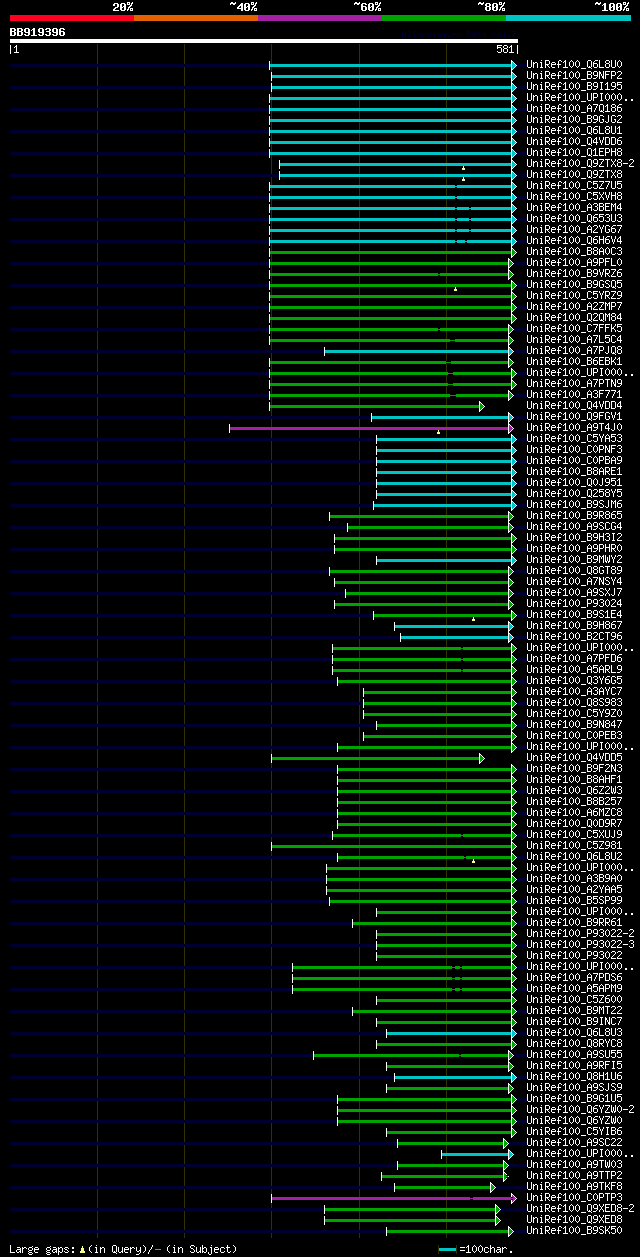
Task: Select the UniRef100_Q6L8U2 label
Action: pos(574,857)
